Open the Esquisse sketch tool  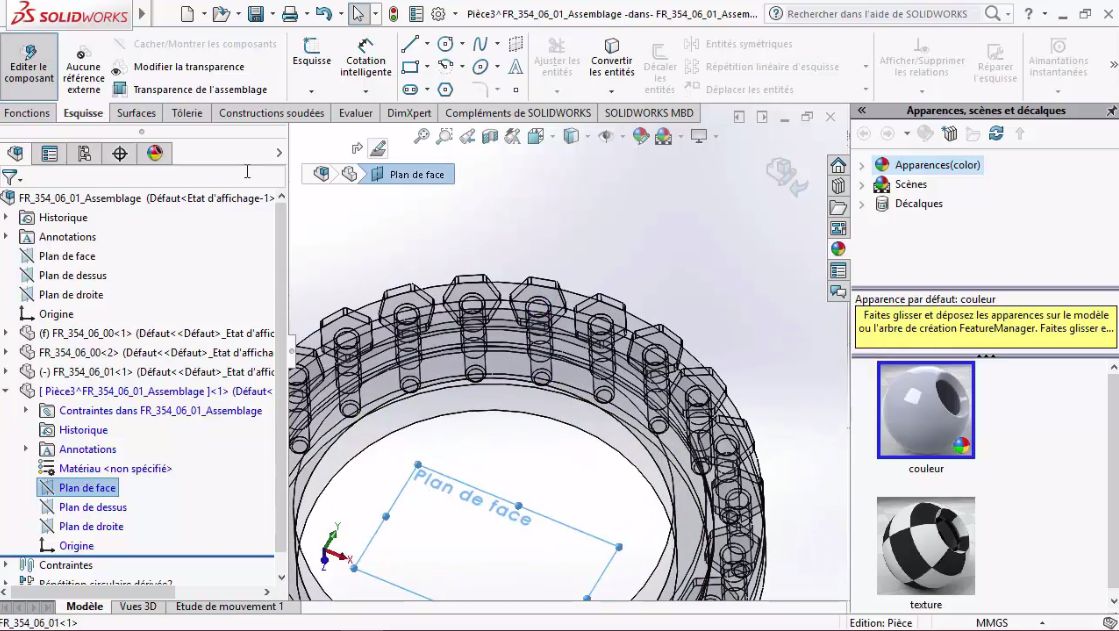[x=312, y=54]
